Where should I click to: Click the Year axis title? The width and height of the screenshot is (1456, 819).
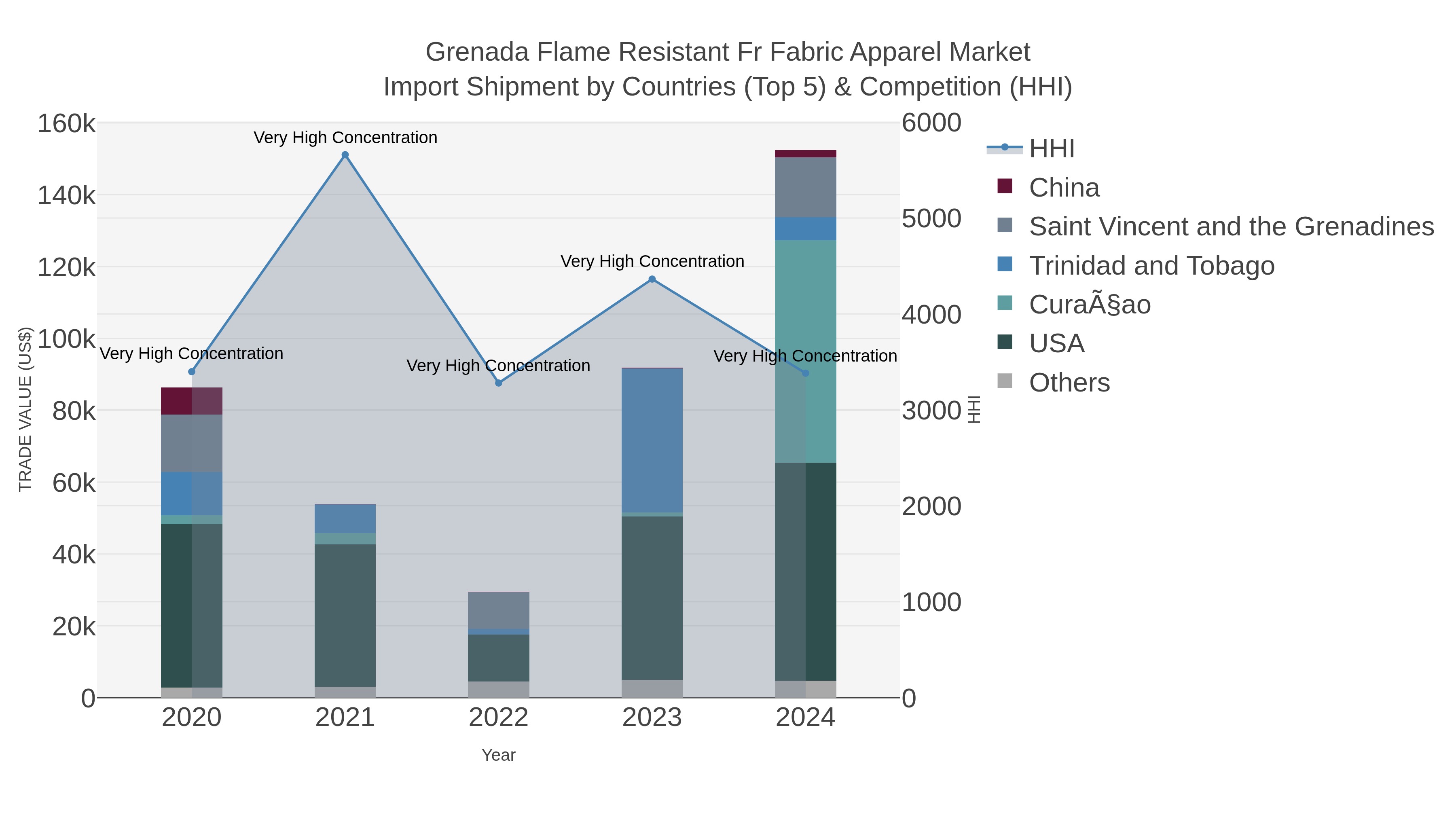click(x=499, y=755)
